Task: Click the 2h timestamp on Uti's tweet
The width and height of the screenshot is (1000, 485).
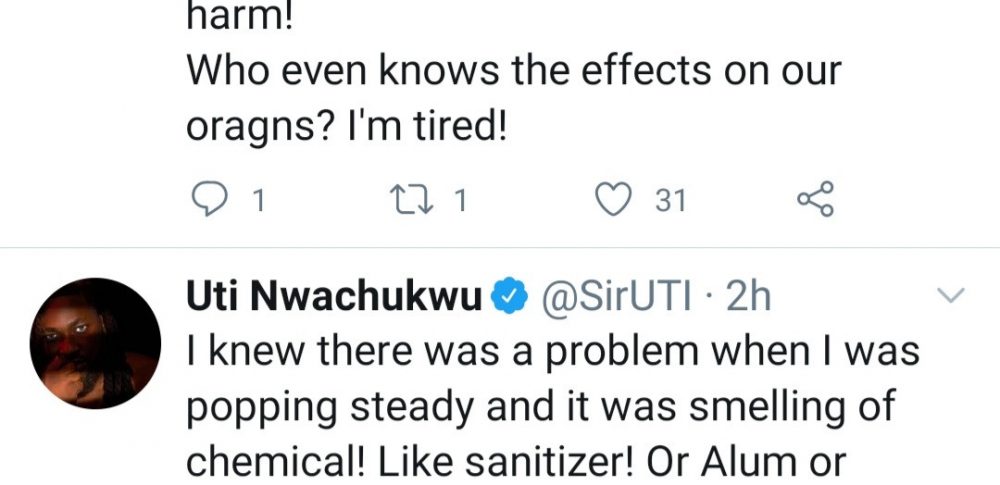Action: tap(746, 296)
